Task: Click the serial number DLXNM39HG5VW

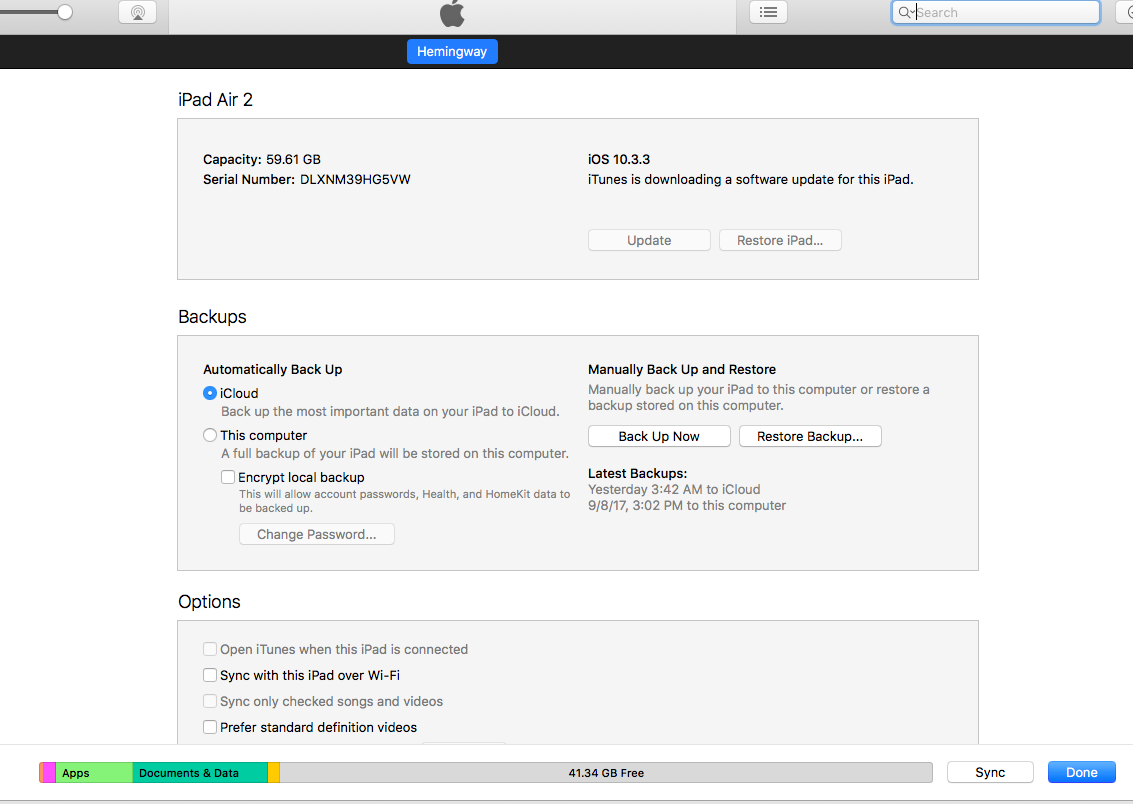Action: coord(356,179)
